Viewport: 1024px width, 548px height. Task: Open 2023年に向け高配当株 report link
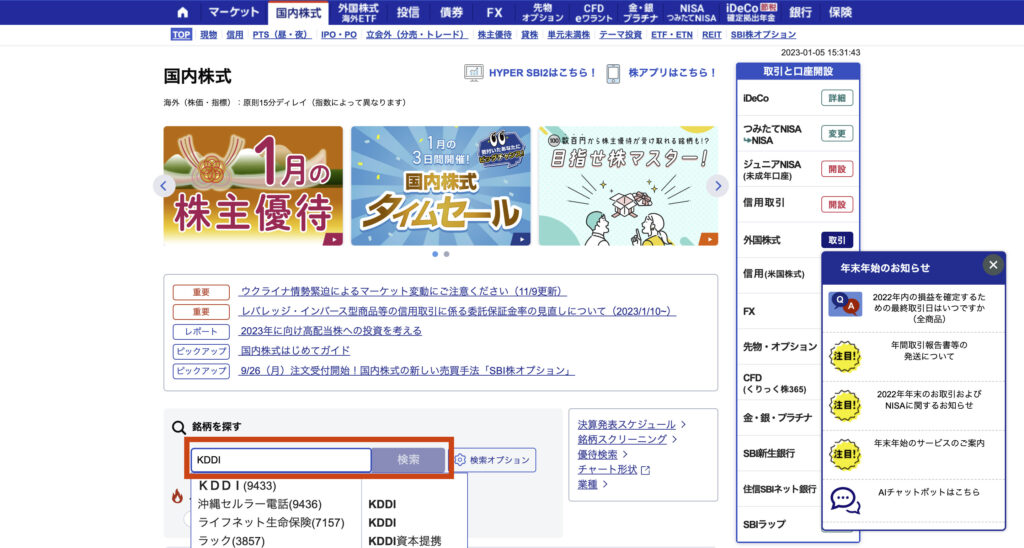pyautogui.click(x=331, y=331)
